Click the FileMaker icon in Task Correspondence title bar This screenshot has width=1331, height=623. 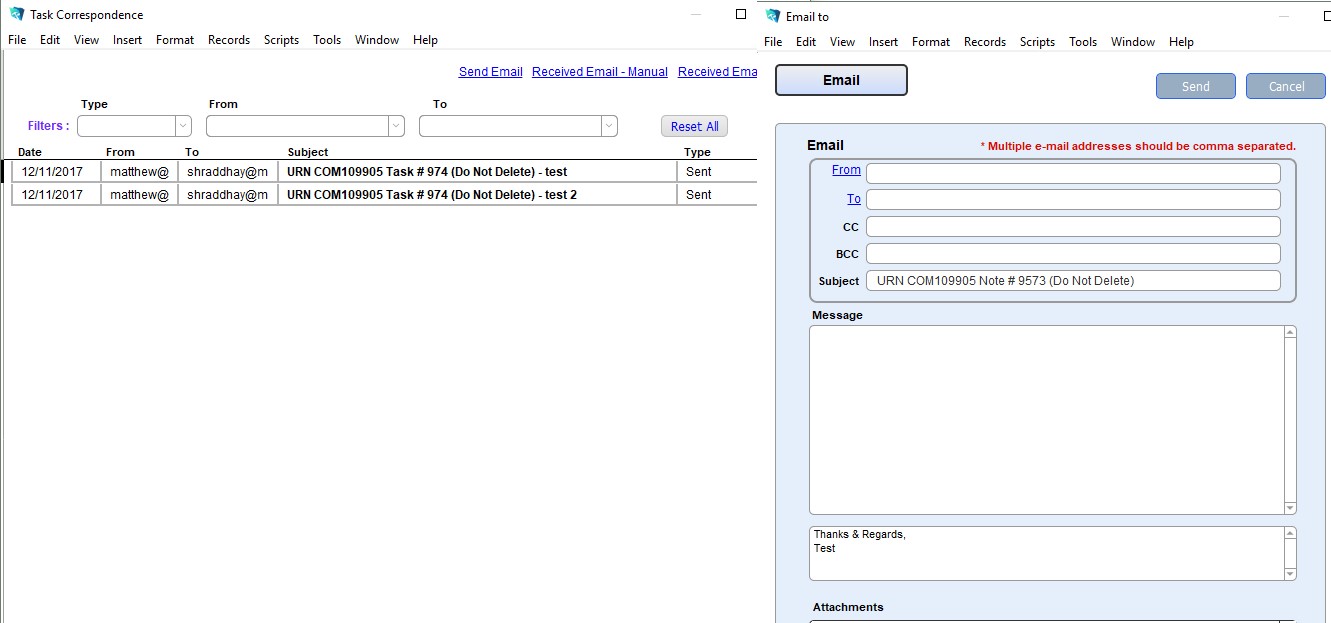[x=17, y=14]
